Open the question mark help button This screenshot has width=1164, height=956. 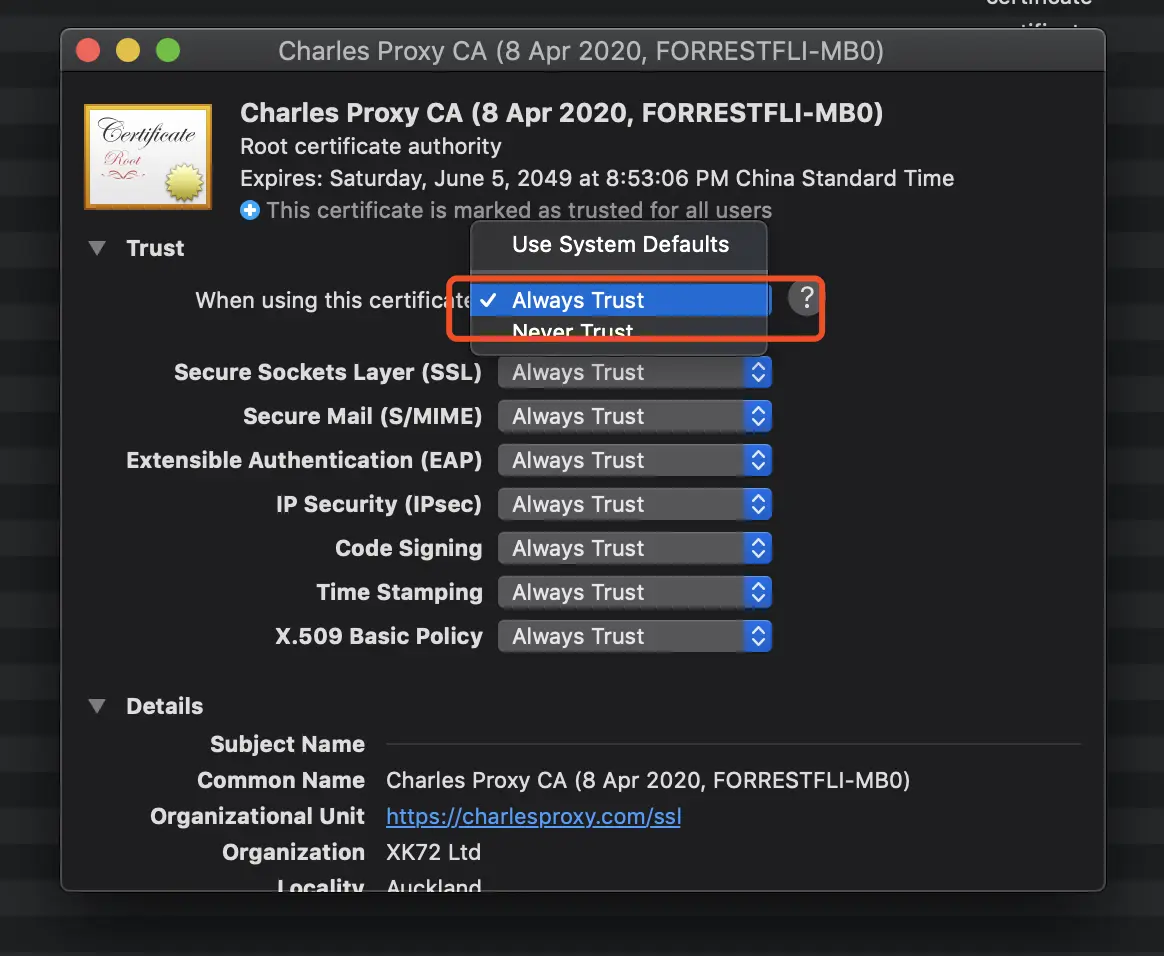coord(806,298)
